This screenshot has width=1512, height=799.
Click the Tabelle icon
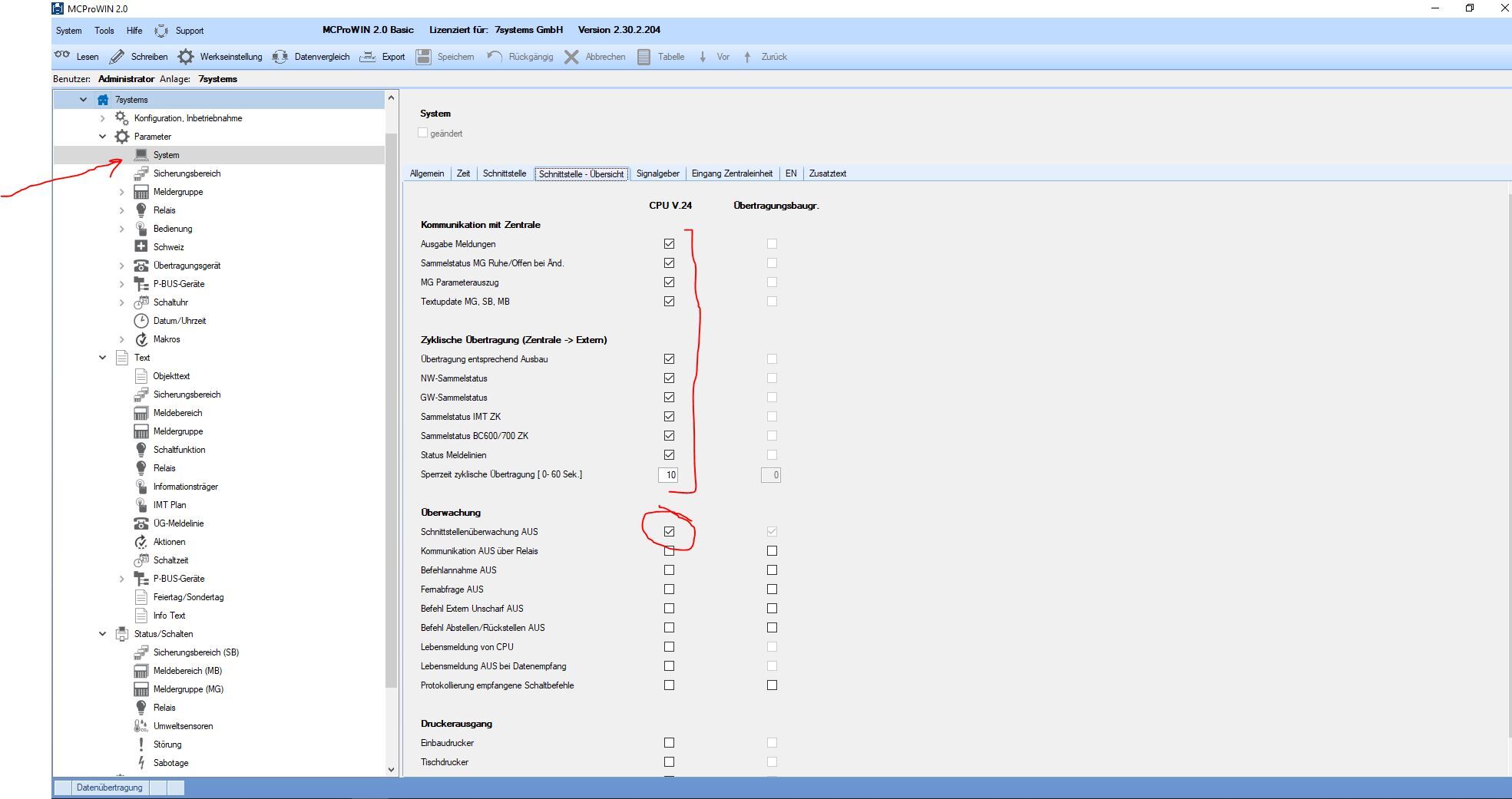[x=644, y=57]
